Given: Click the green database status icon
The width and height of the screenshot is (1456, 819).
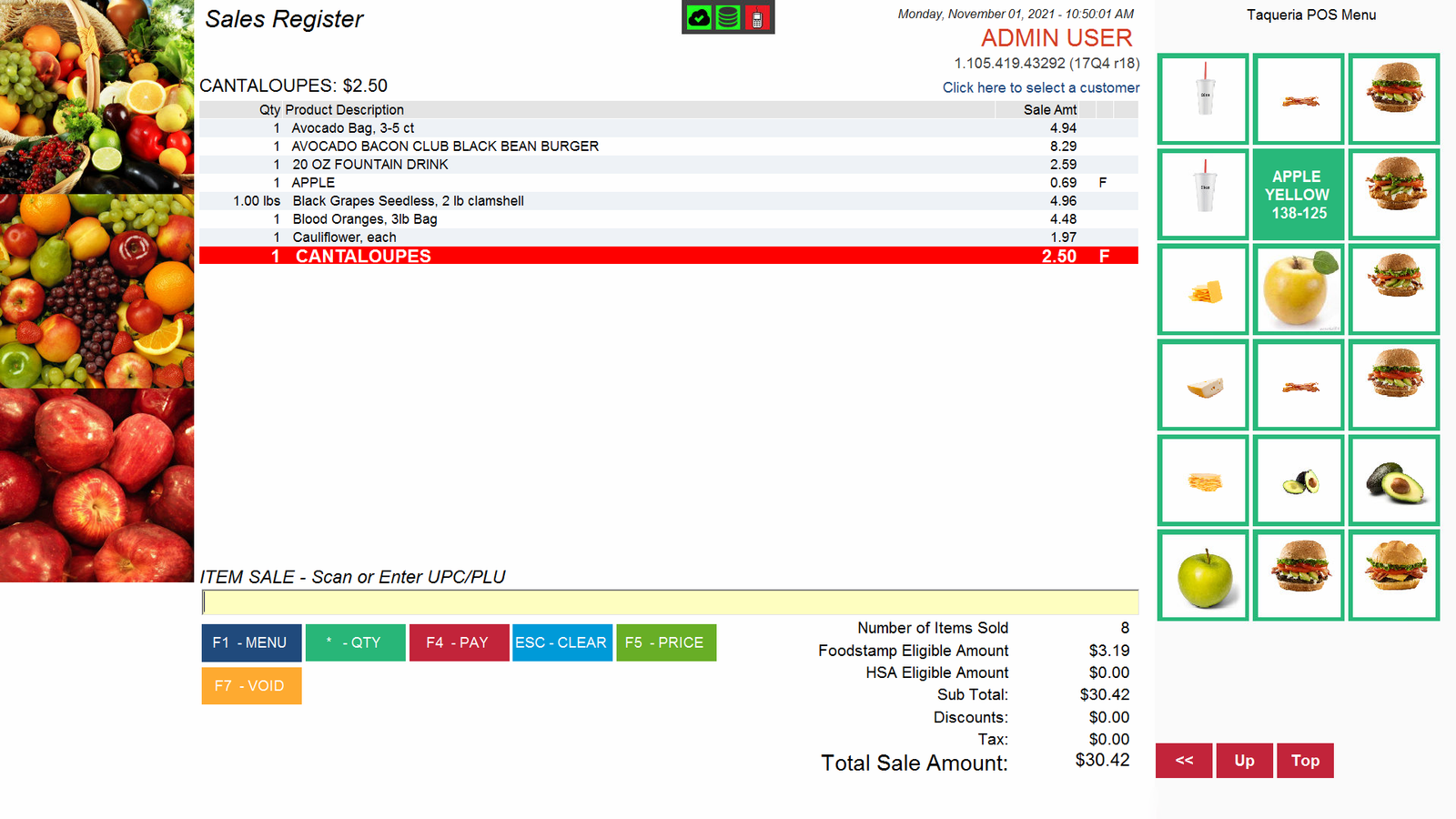Looking at the screenshot, I should [x=726, y=19].
